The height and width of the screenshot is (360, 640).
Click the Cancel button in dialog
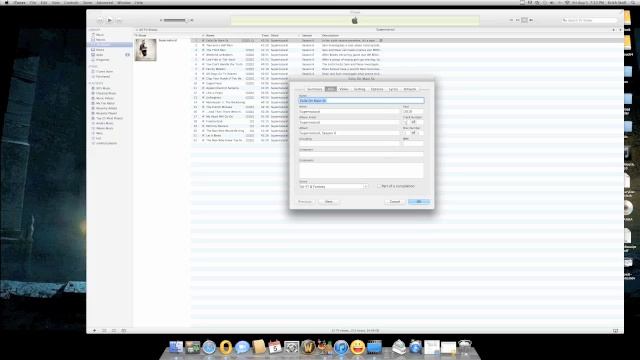coord(395,202)
